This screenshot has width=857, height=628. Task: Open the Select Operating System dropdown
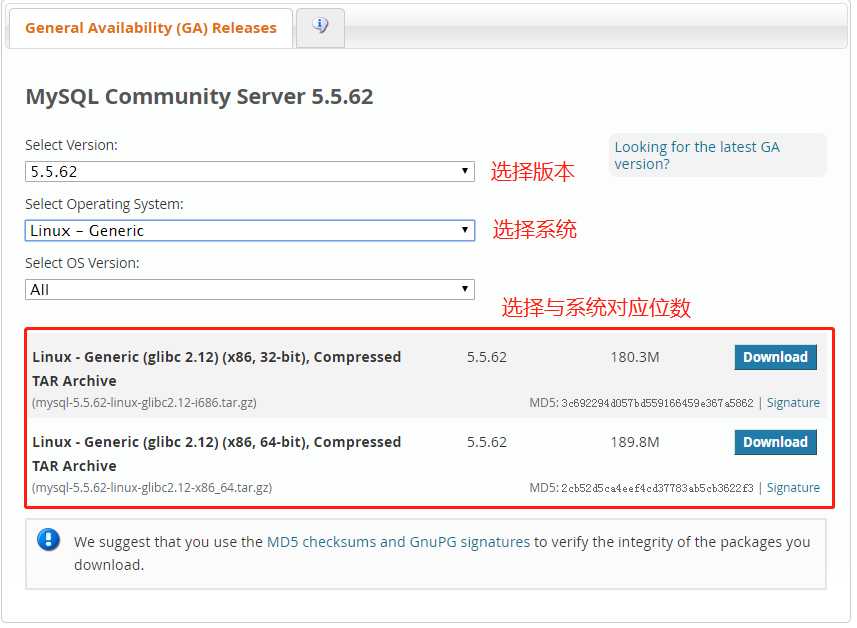click(x=250, y=231)
